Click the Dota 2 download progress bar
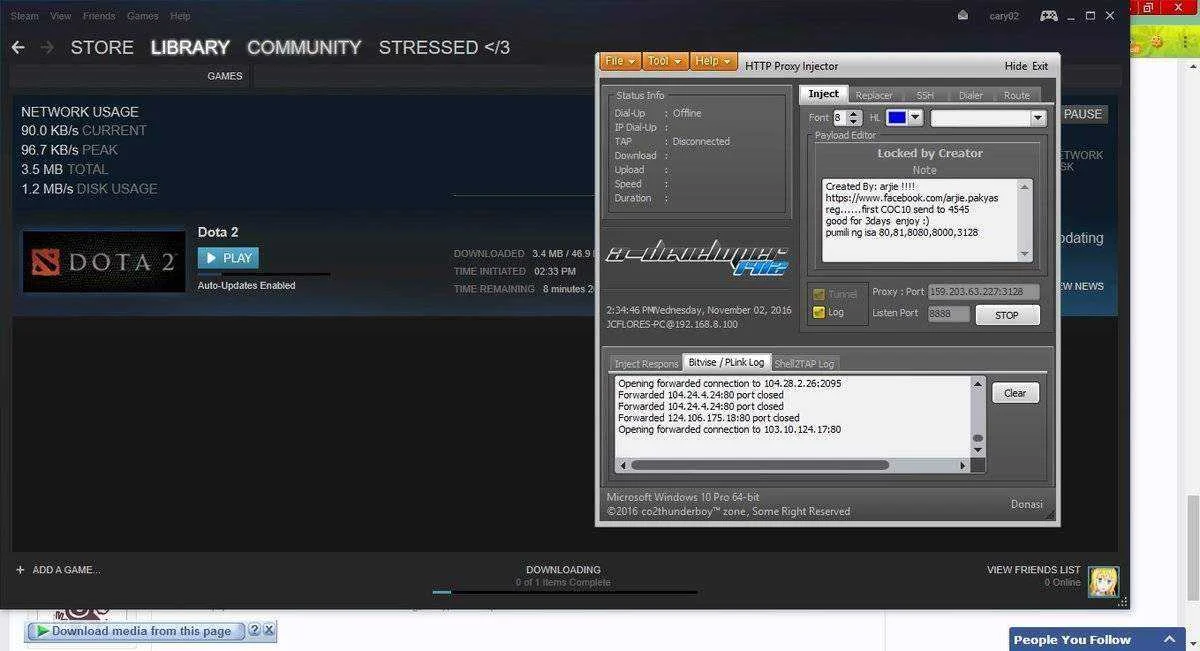 [264, 274]
